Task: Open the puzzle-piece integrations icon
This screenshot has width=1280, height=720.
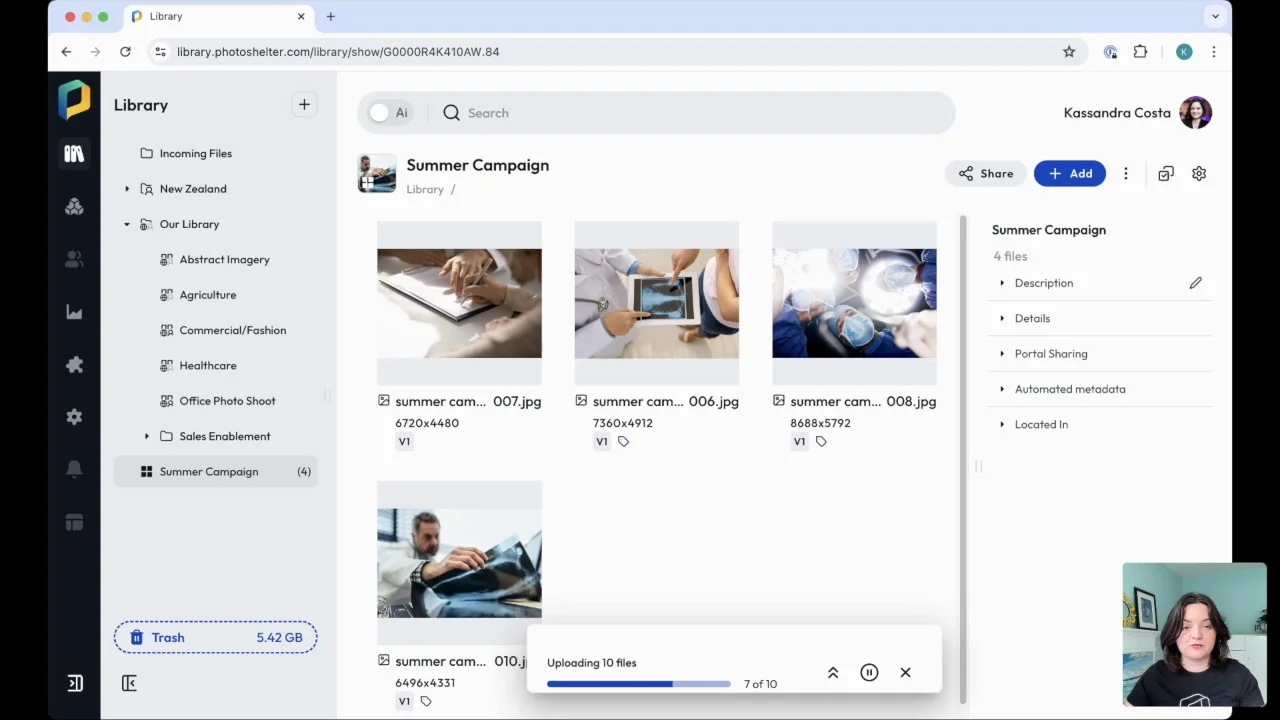Action: [x=74, y=365]
